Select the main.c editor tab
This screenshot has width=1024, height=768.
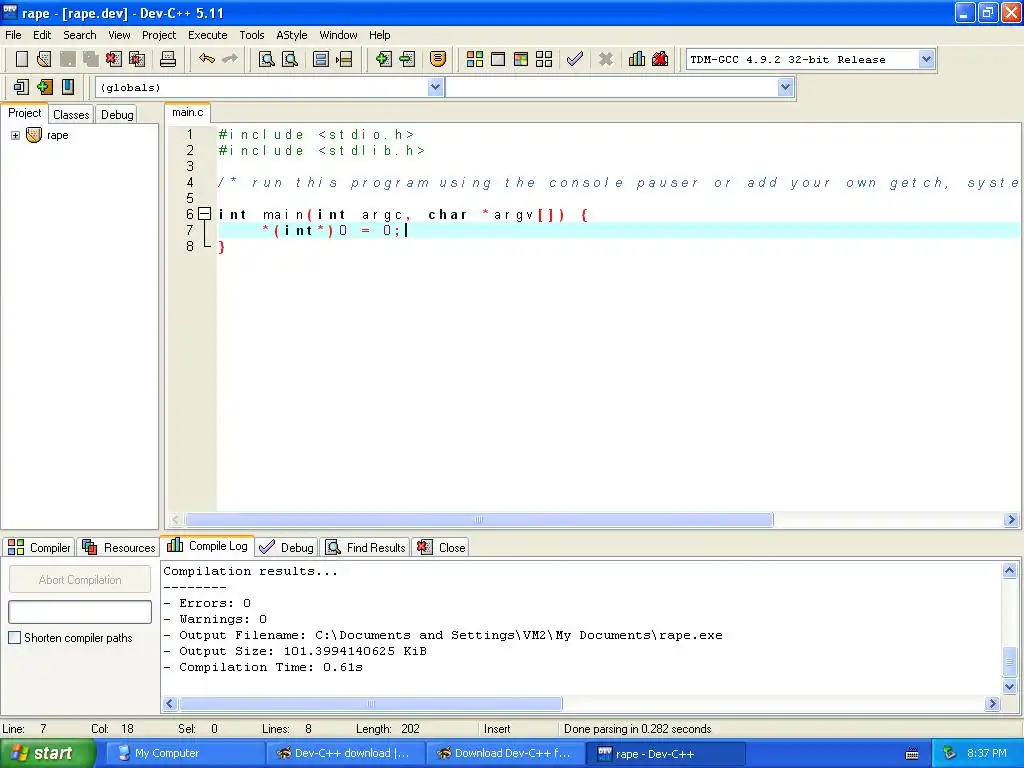pyautogui.click(x=187, y=112)
